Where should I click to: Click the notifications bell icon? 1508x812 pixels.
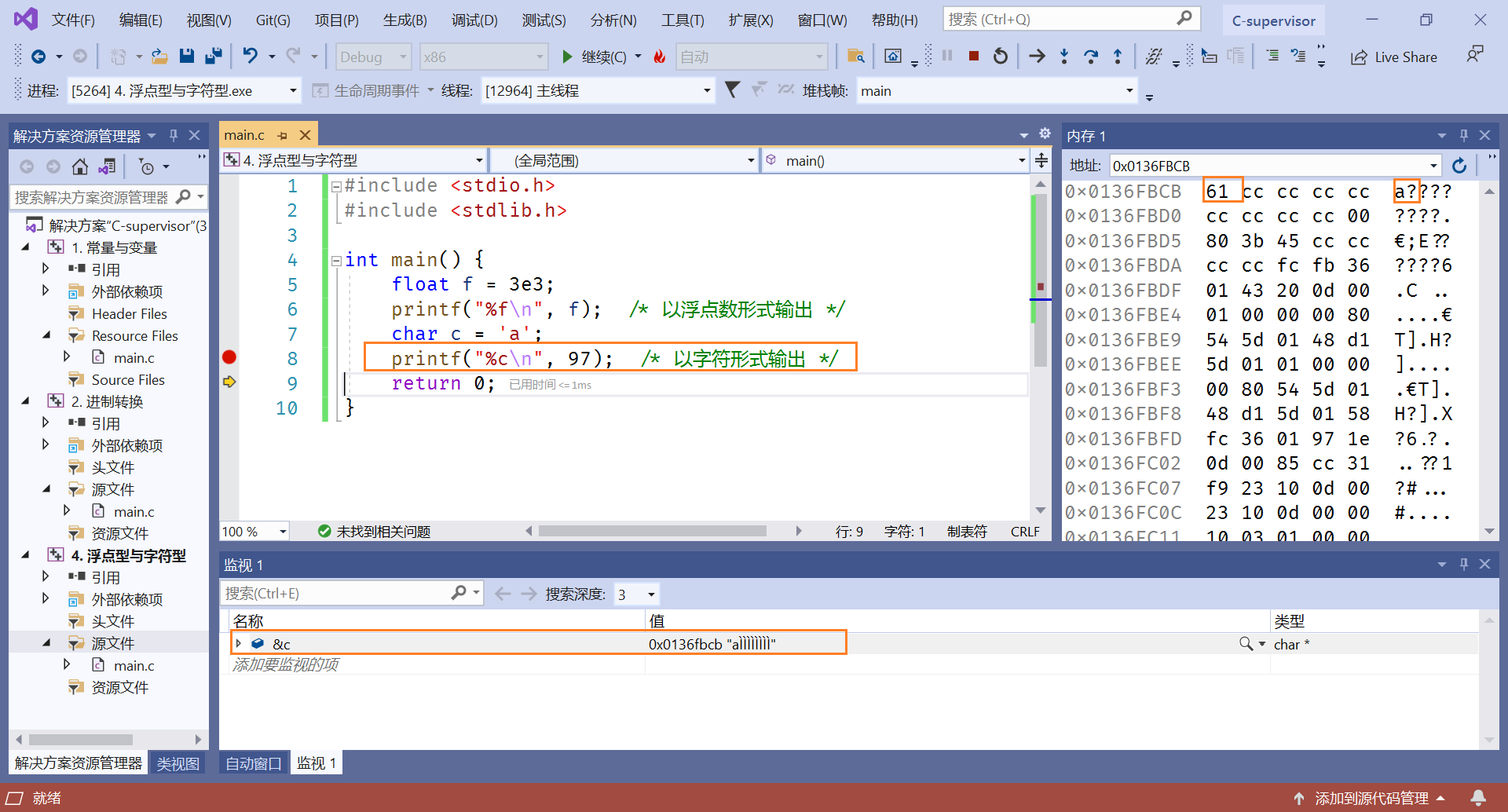coord(1478,798)
